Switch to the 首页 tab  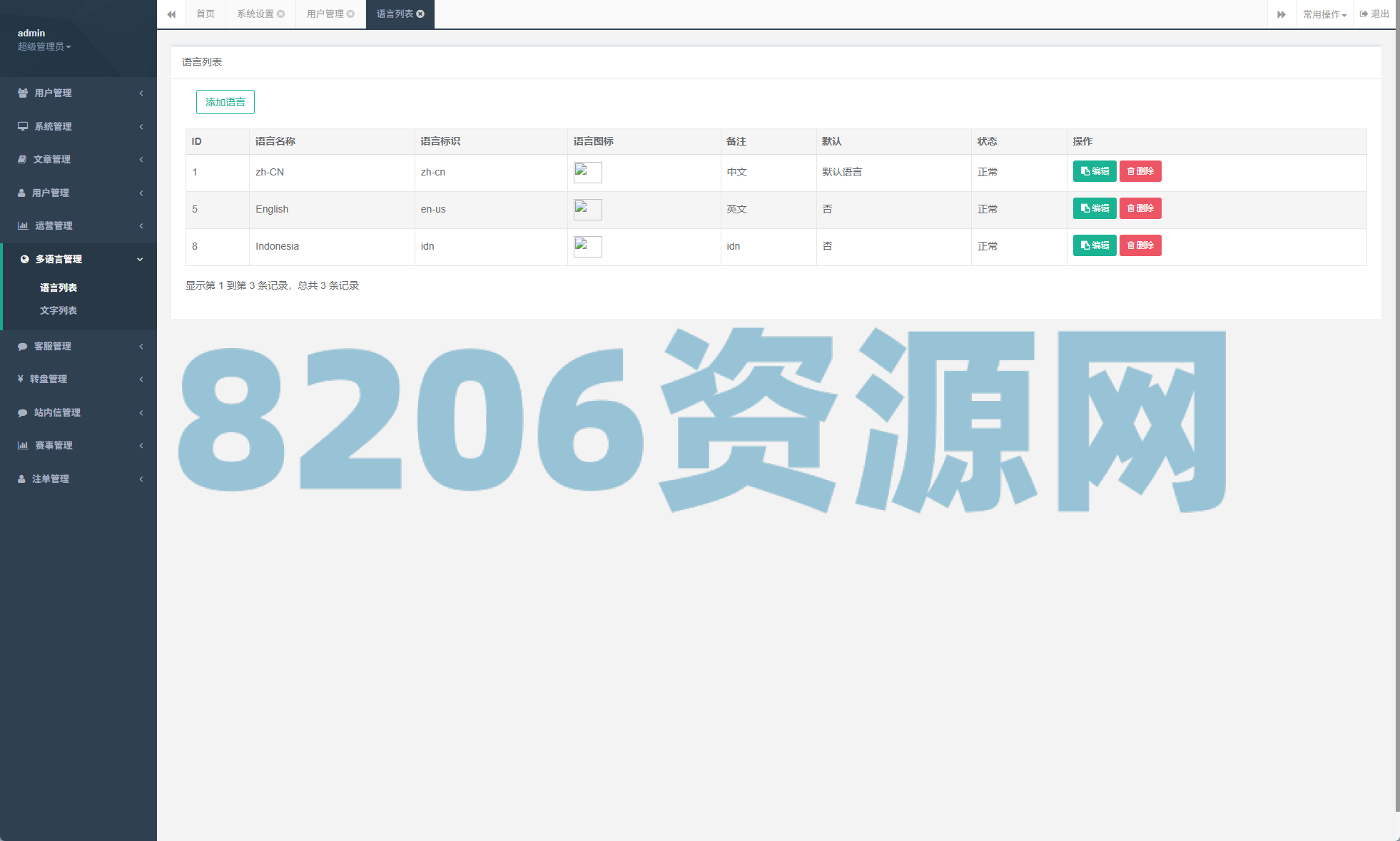click(206, 14)
